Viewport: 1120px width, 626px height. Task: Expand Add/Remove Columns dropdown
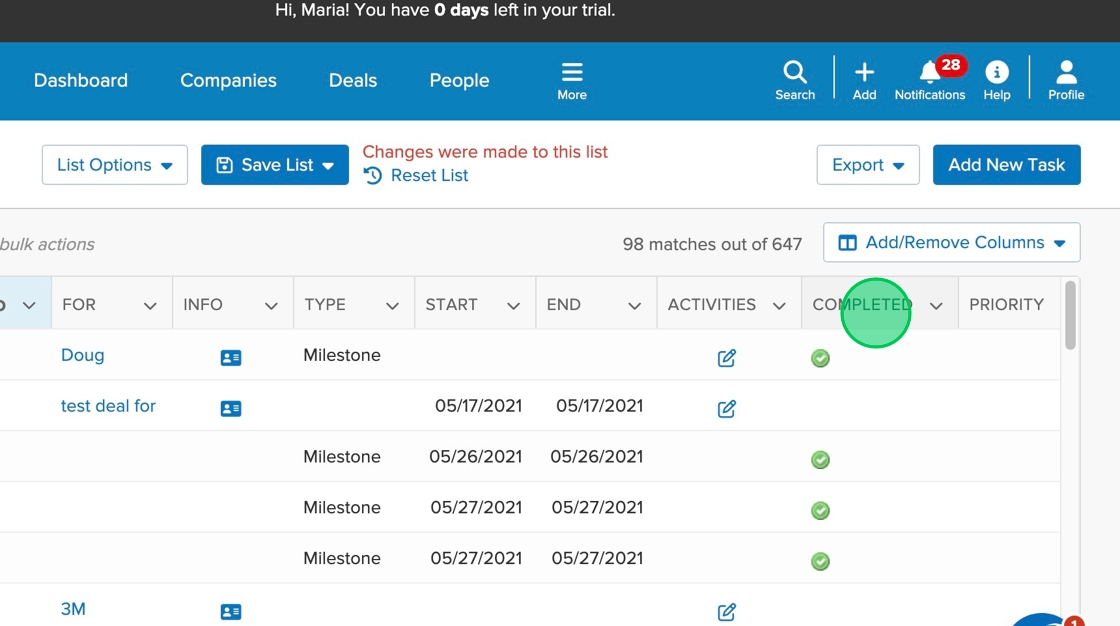click(952, 243)
